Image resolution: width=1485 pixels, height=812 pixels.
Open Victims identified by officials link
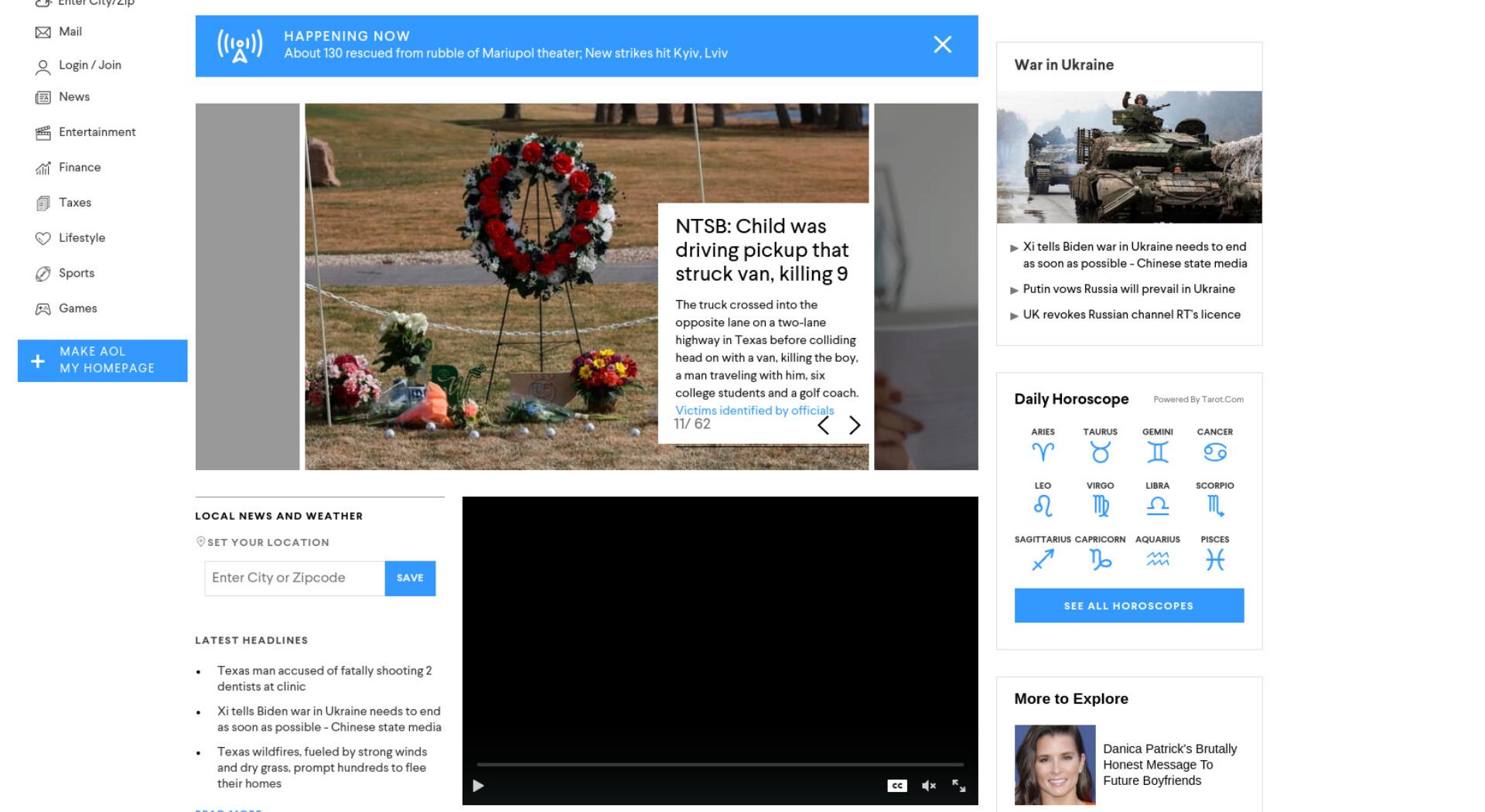tap(754, 411)
